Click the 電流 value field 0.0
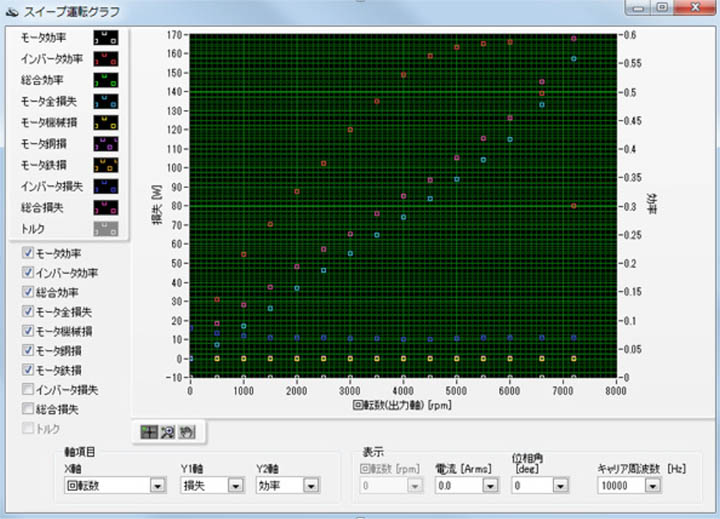The width and height of the screenshot is (720, 519). (x=459, y=485)
